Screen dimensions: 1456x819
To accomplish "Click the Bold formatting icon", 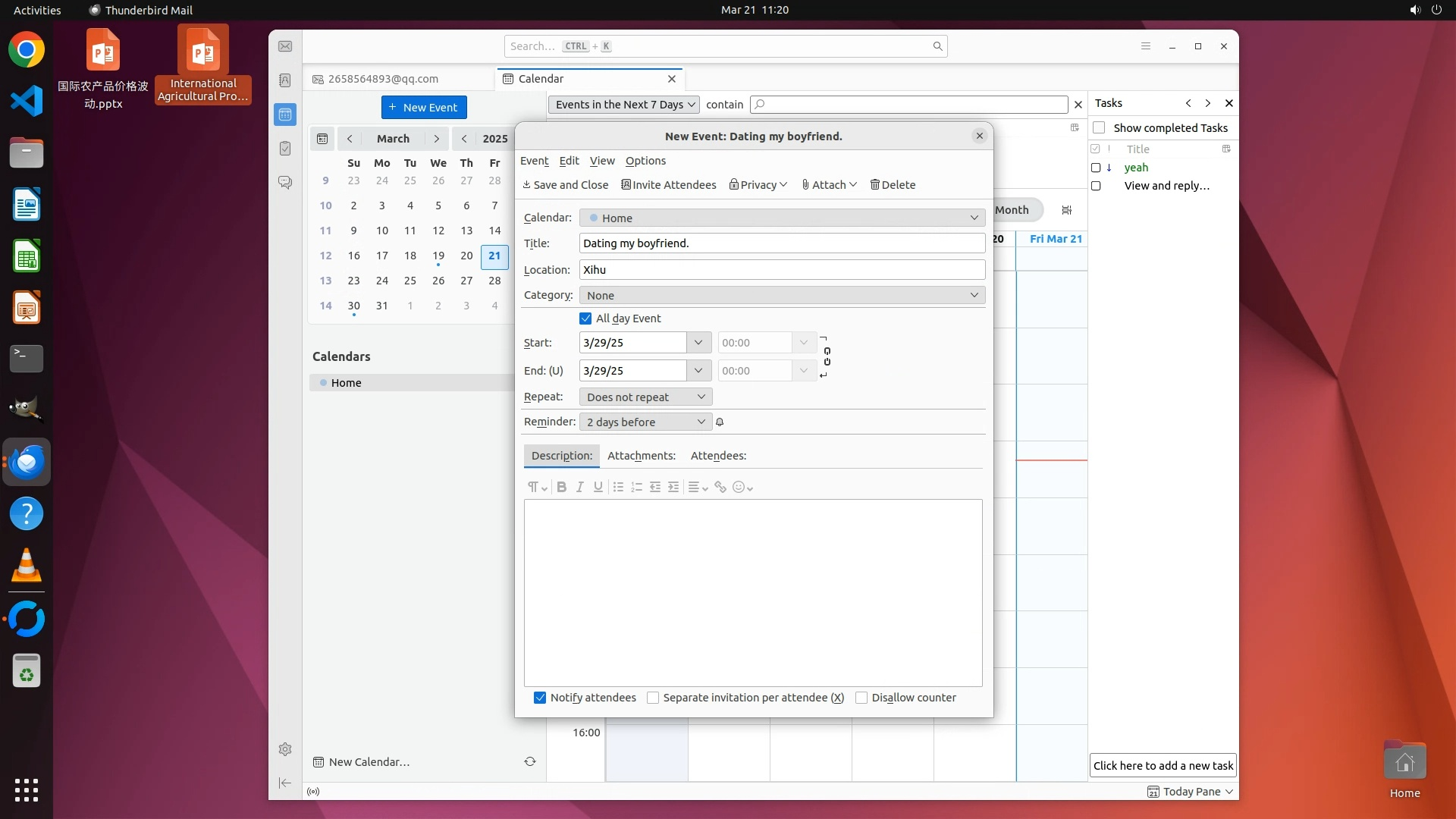I will tap(561, 487).
